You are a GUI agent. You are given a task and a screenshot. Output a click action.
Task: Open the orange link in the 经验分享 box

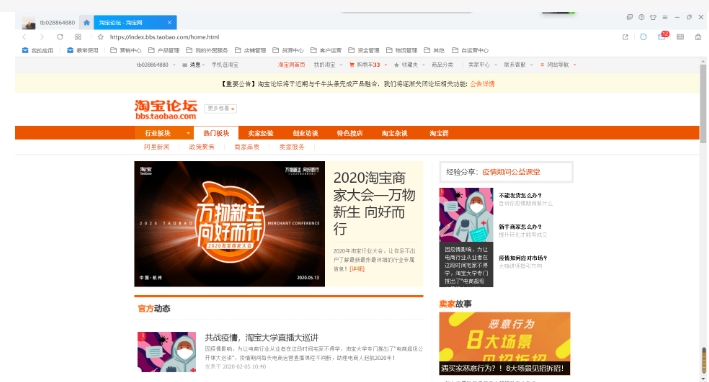(511, 172)
